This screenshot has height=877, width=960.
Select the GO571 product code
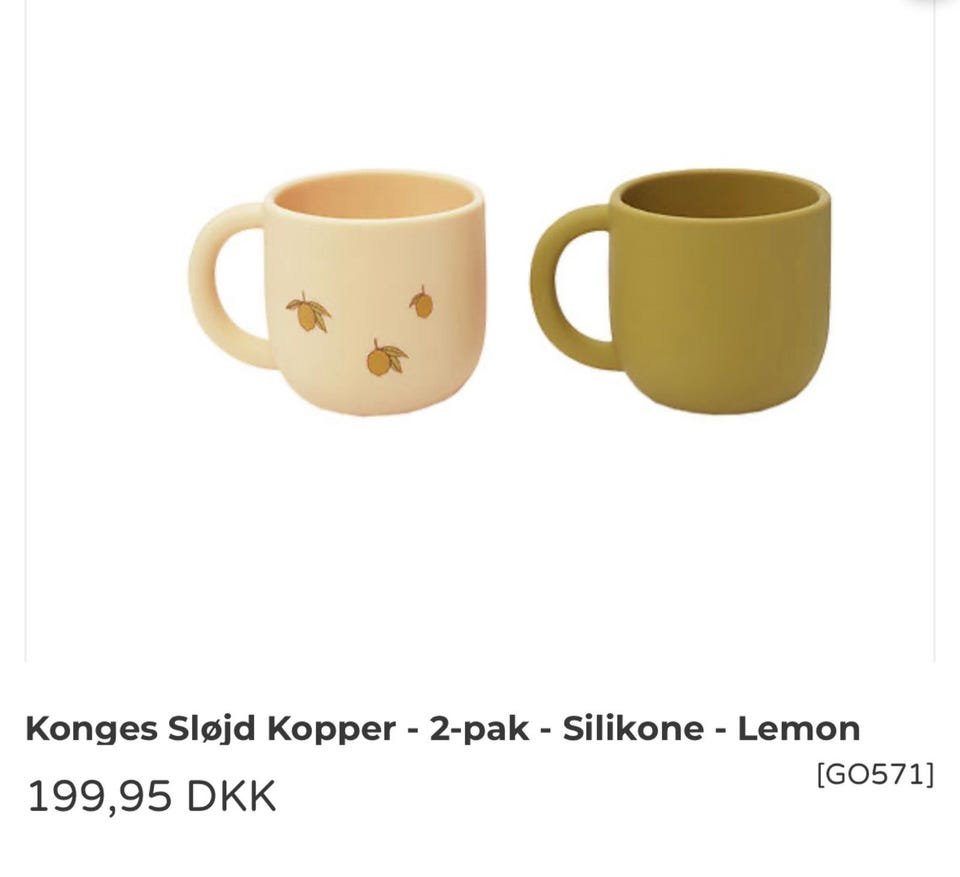pyautogui.click(x=876, y=775)
